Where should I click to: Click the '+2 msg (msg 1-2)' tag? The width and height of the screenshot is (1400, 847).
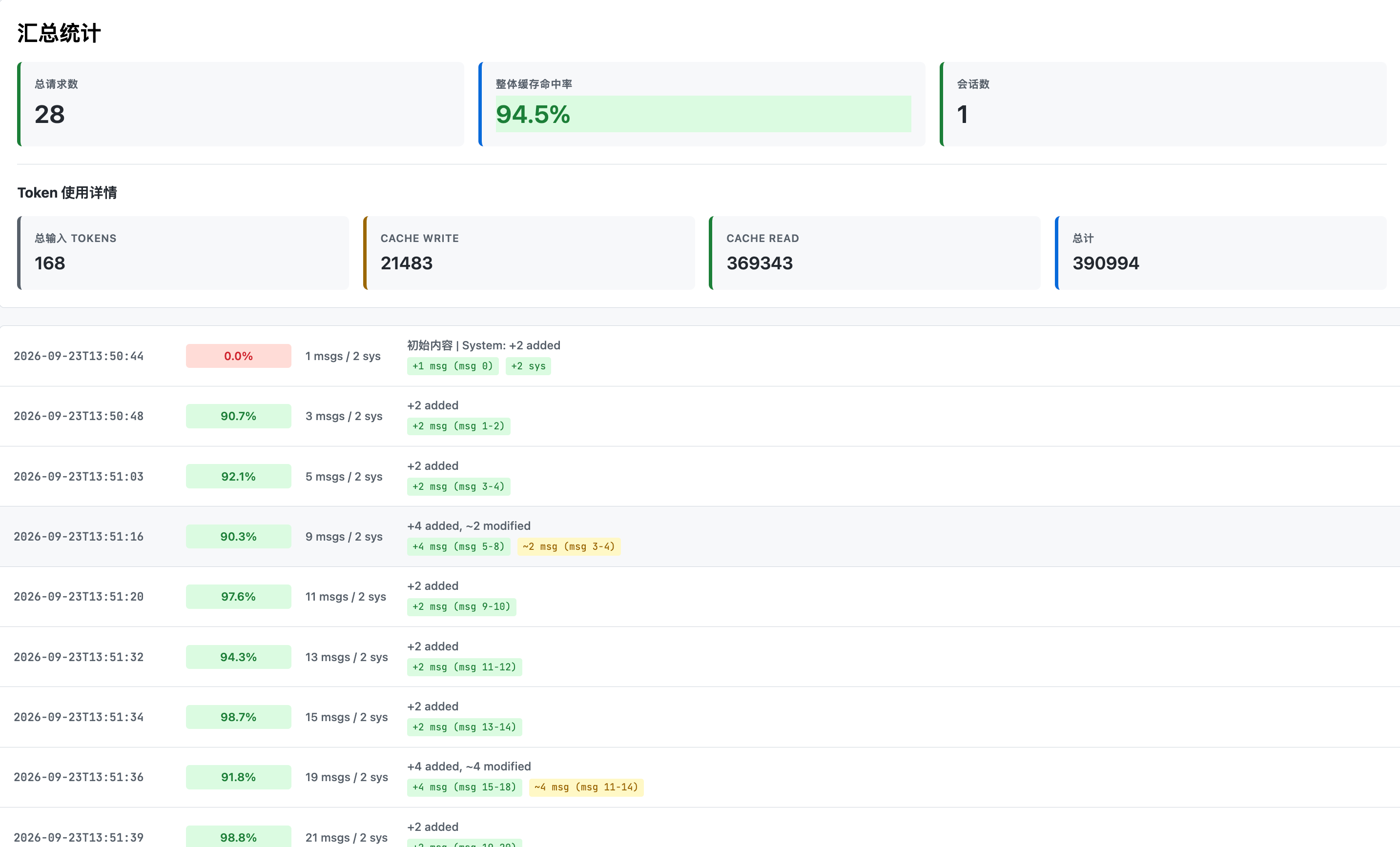point(458,426)
